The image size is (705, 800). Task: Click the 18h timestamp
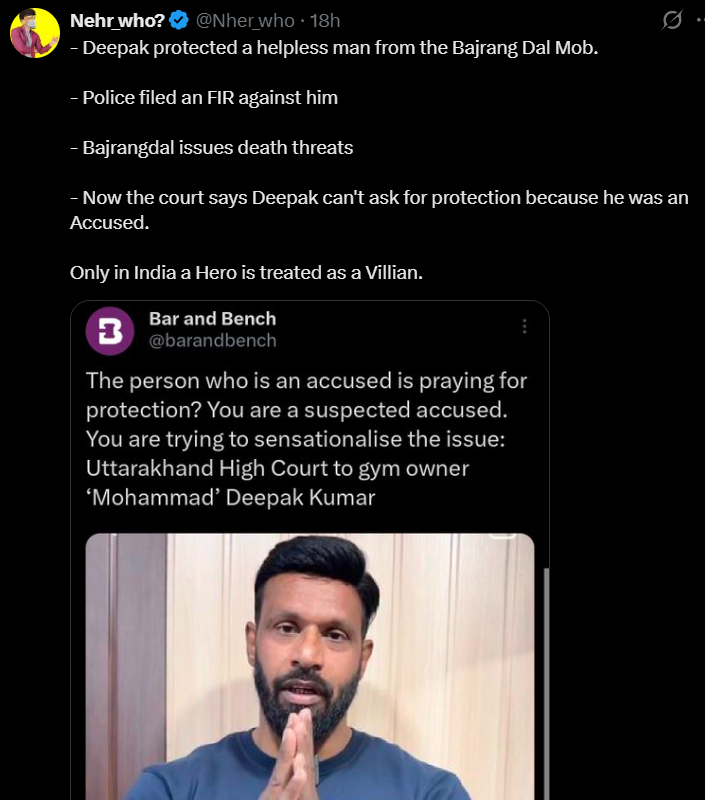click(325, 21)
